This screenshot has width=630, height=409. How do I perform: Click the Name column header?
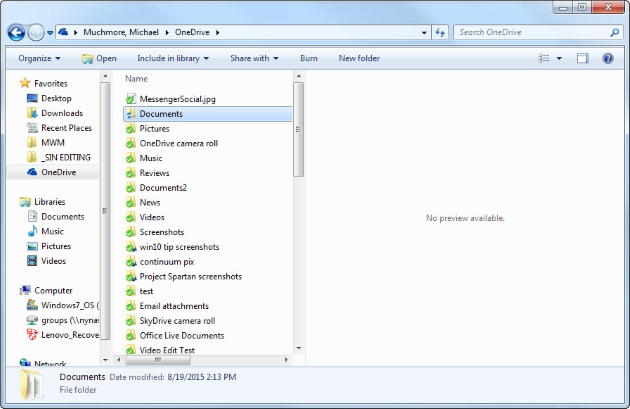[137, 78]
